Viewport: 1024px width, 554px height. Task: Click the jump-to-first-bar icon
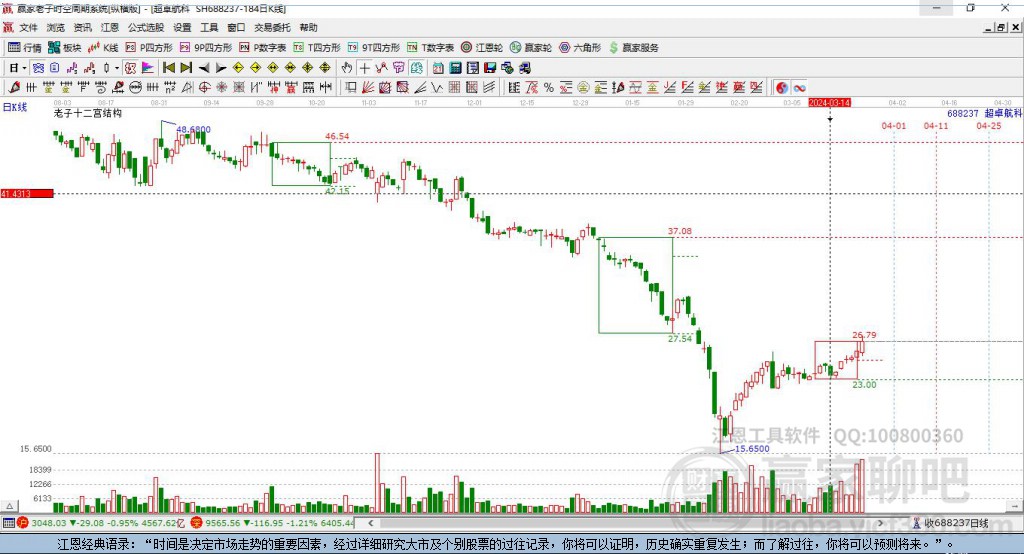point(168,68)
